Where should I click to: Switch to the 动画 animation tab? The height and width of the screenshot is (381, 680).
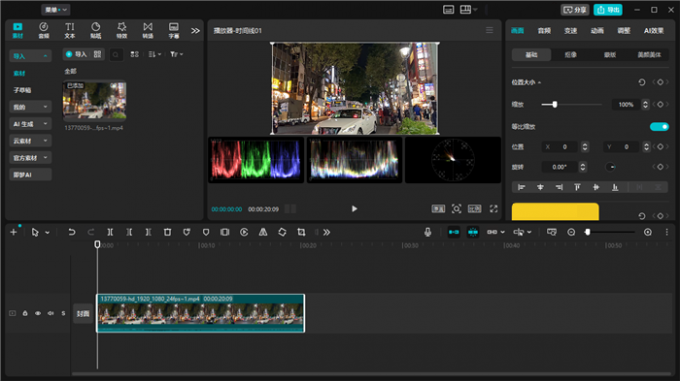point(597,30)
